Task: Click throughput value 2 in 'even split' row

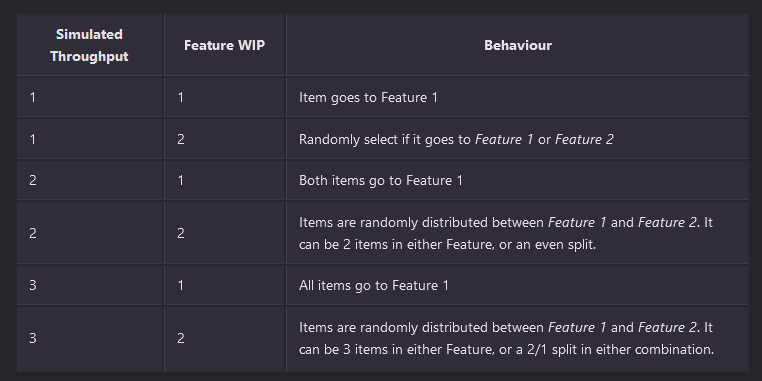Action: click(33, 233)
